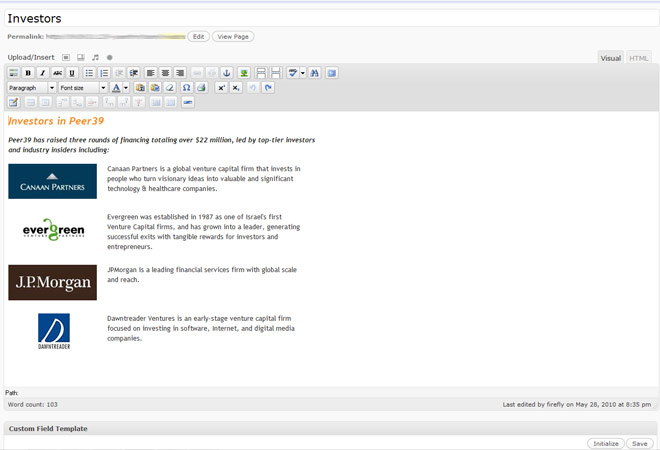Align text right
Screen dimensions: 660x450
(x=180, y=73)
